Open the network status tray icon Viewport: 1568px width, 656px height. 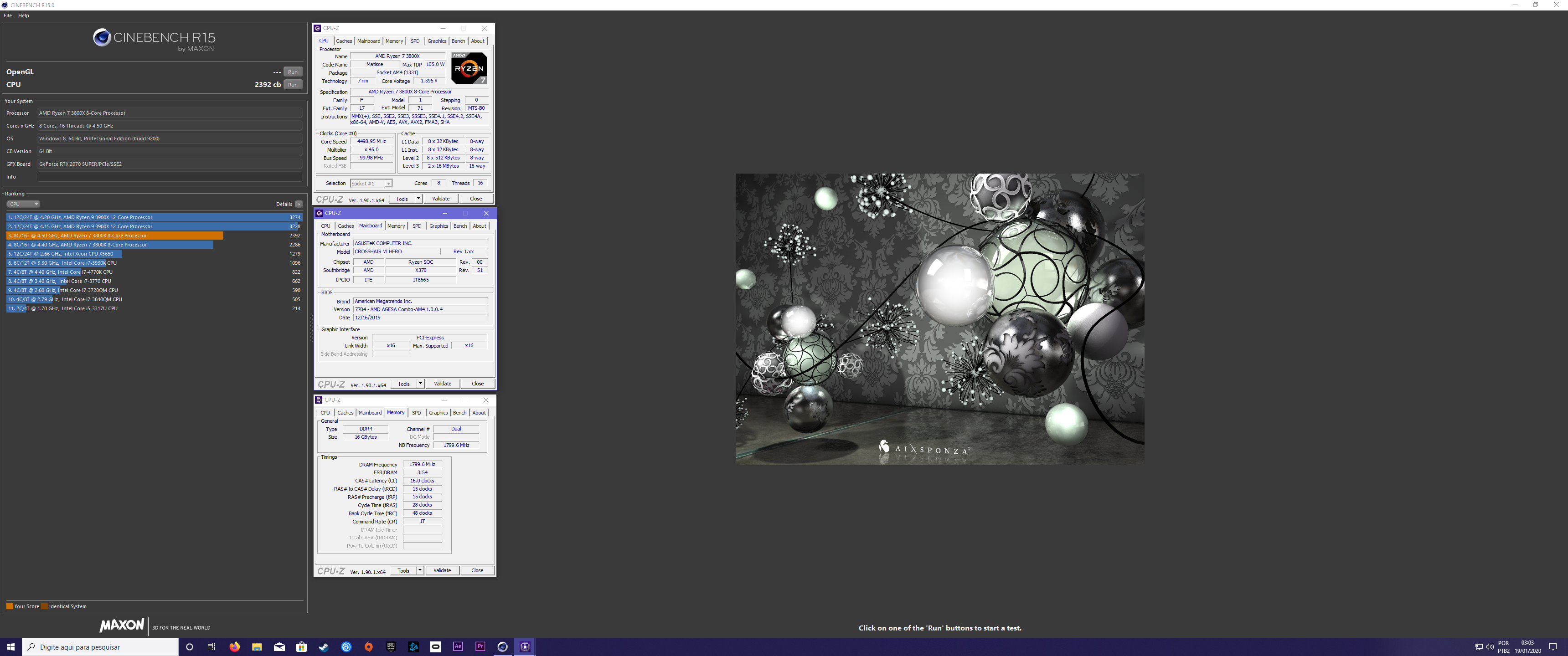click(1479, 647)
